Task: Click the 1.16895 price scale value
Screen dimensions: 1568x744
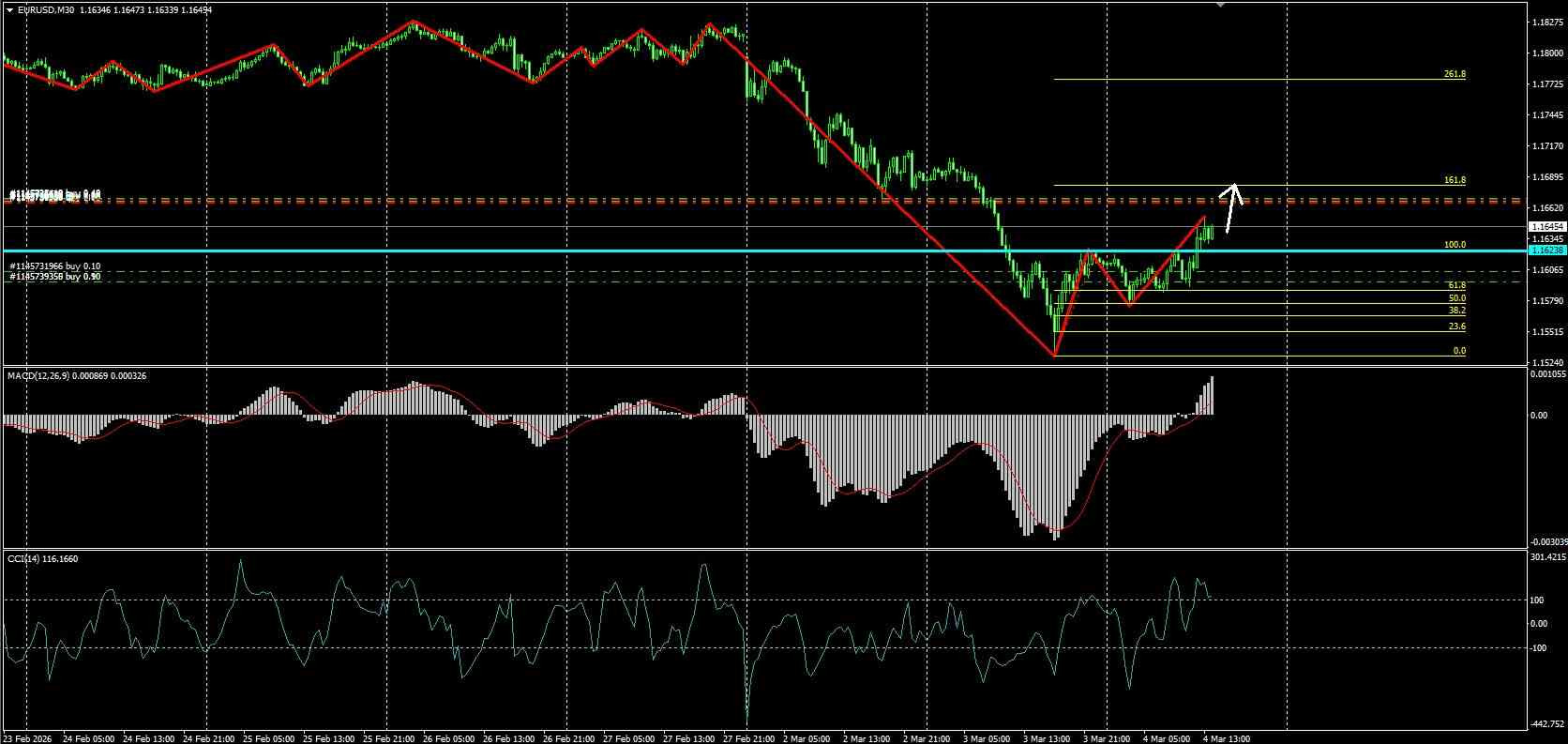Action: [1545, 177]
